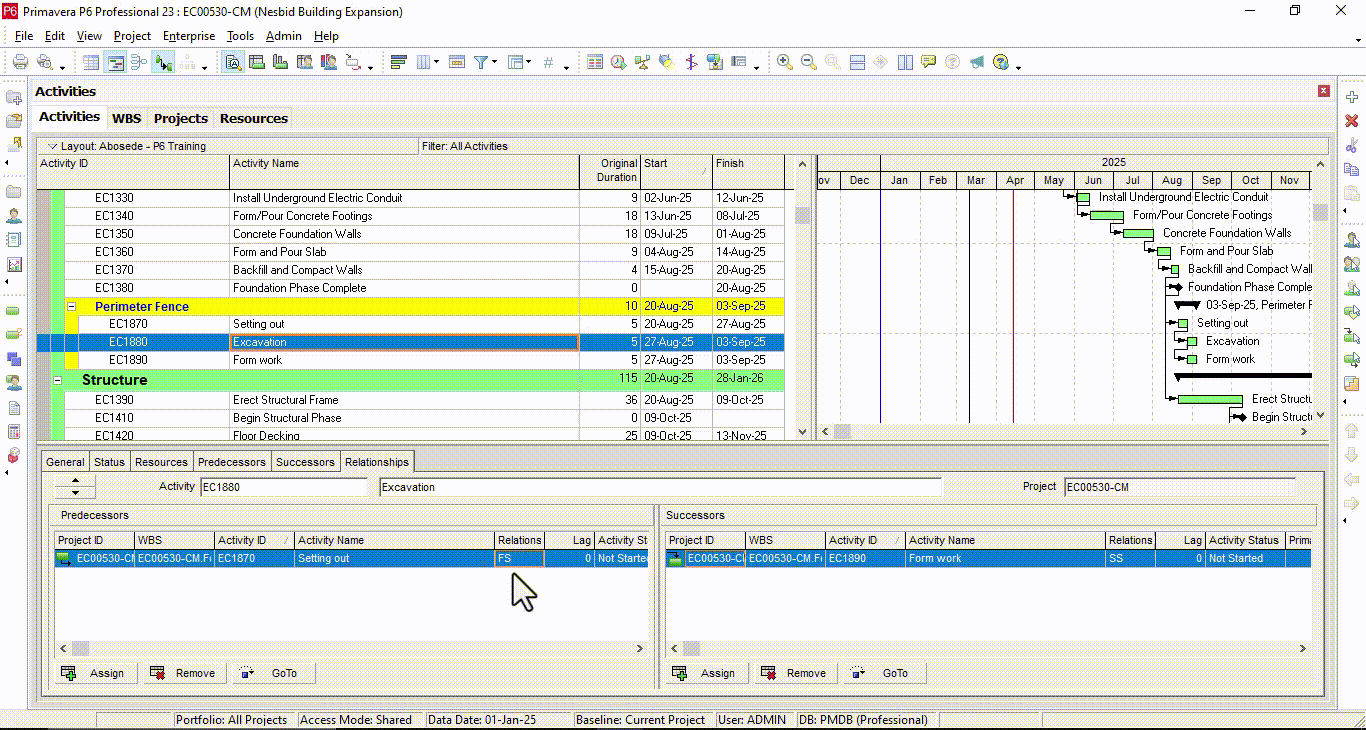Open the Group and Sort dropdown arrow
1366x730 pixels.
529,63
